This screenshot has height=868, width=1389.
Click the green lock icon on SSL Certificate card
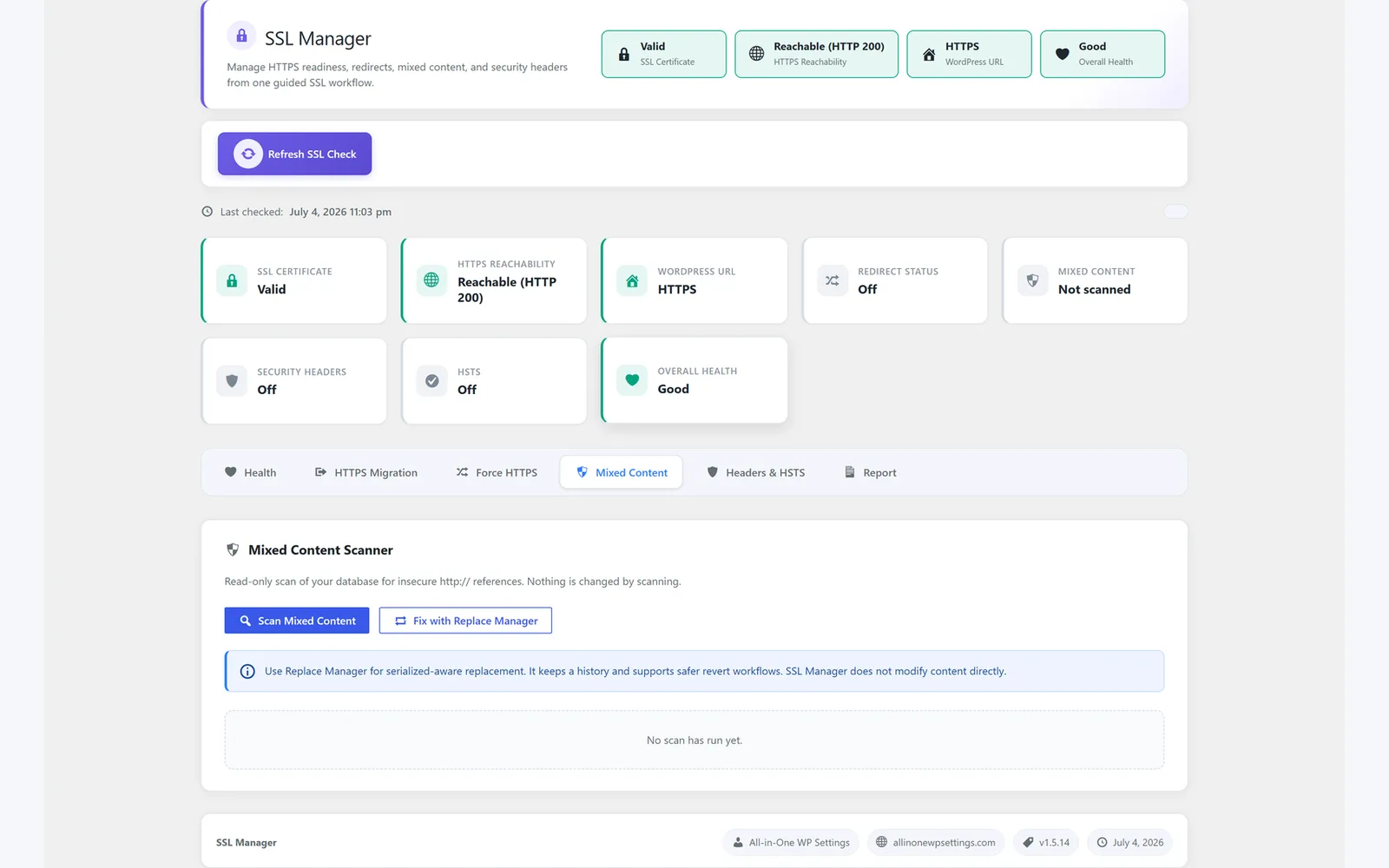(x=232, y=280)
